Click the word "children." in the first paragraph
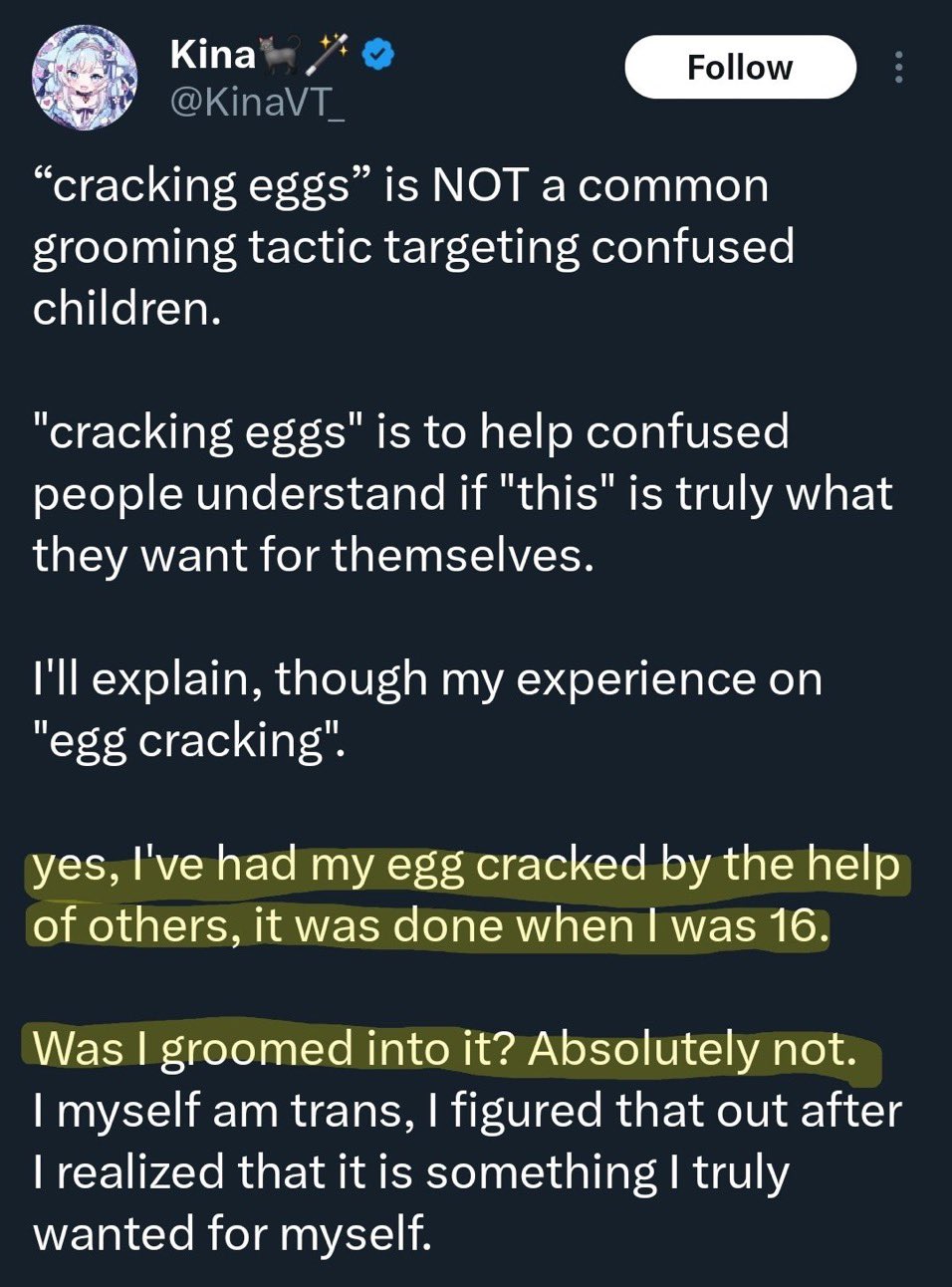952x1287 pixels. click(x=126, y=309)
